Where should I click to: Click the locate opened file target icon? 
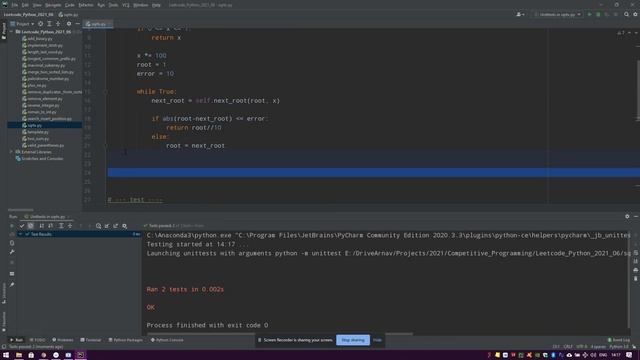(x=40, y=24)
